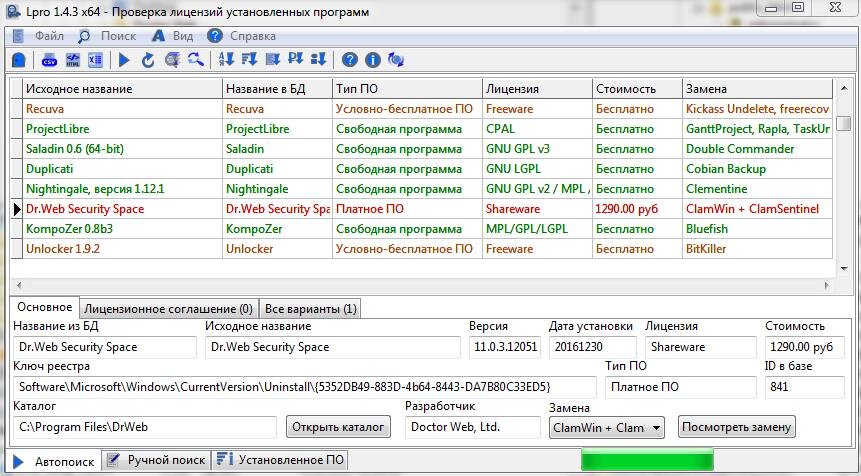This screenshot has width=861, height=476.
Task: Sort alphabetically with the A-Я arrow icon
Action: pyautogui.click(x=226, y=59)
